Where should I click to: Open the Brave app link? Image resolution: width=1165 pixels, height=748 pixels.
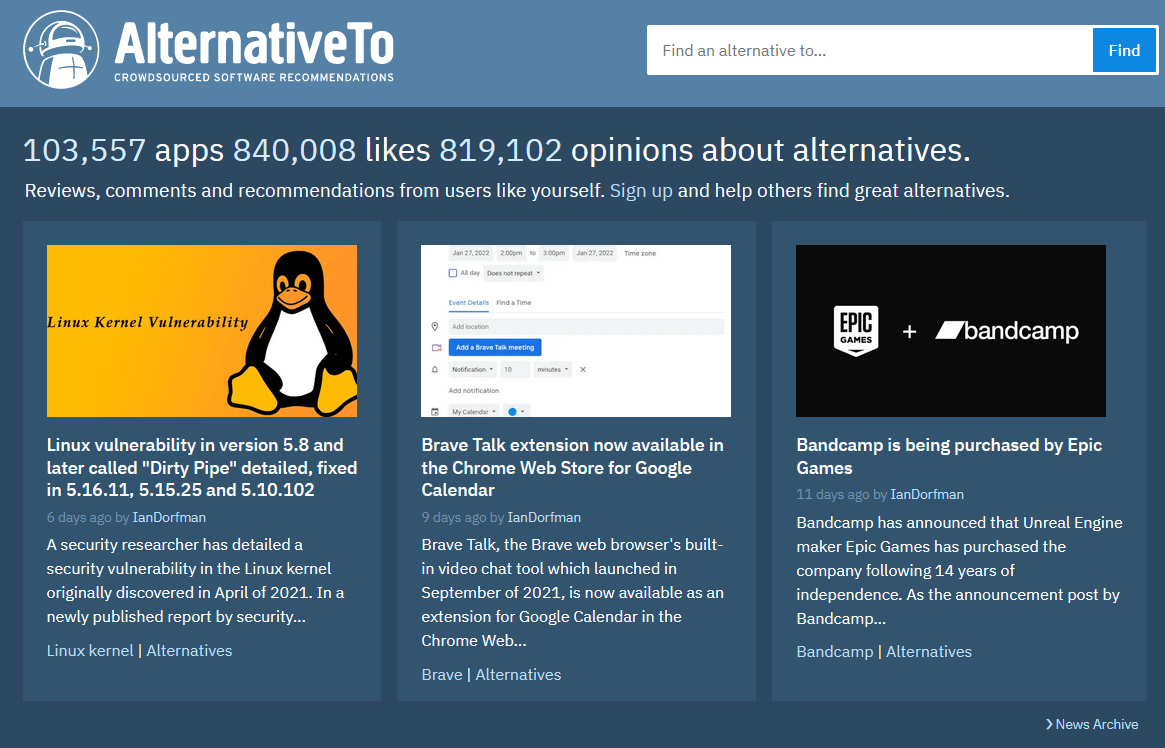pos(441,674)
